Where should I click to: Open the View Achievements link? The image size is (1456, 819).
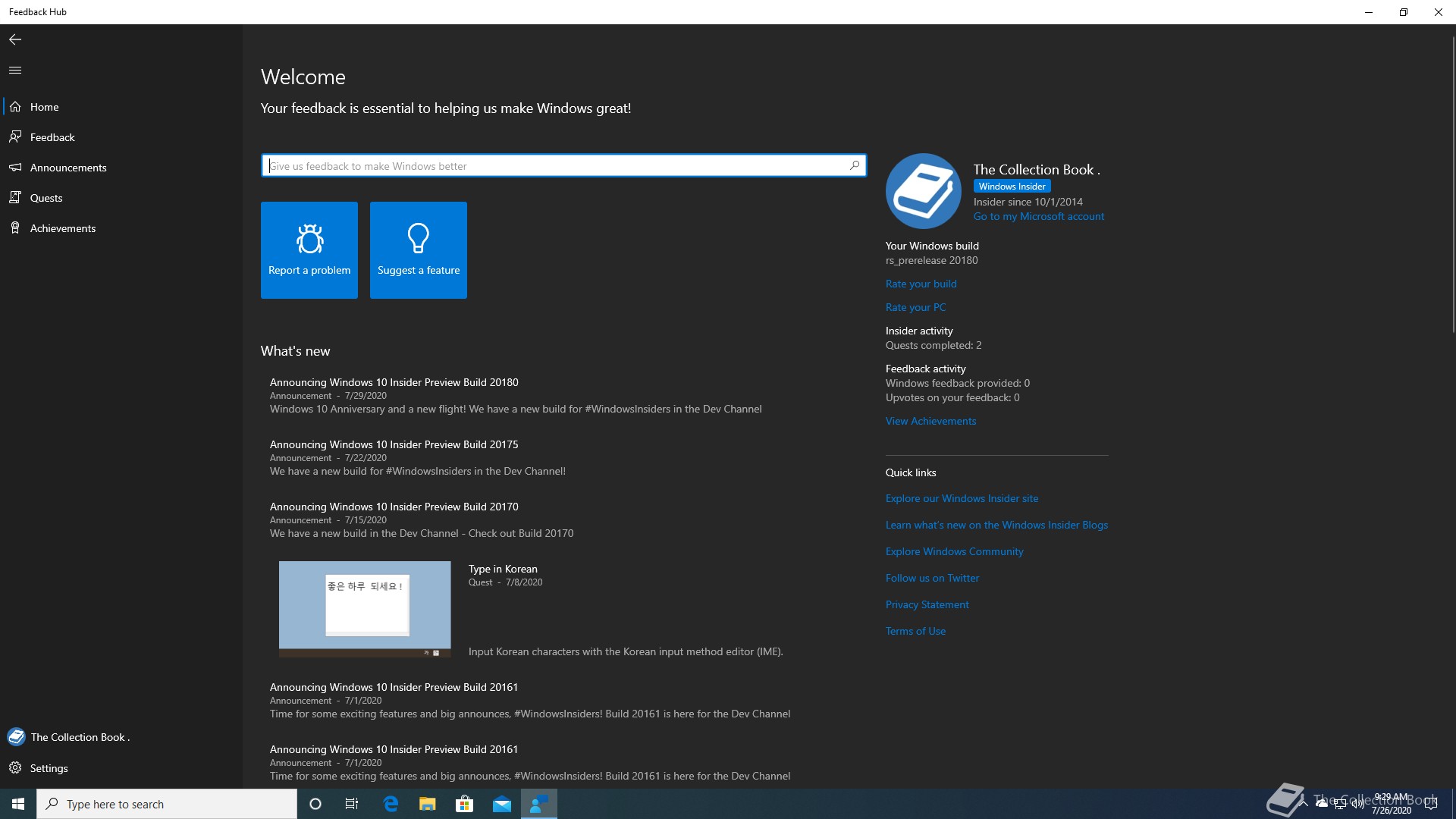coord(930,421)
